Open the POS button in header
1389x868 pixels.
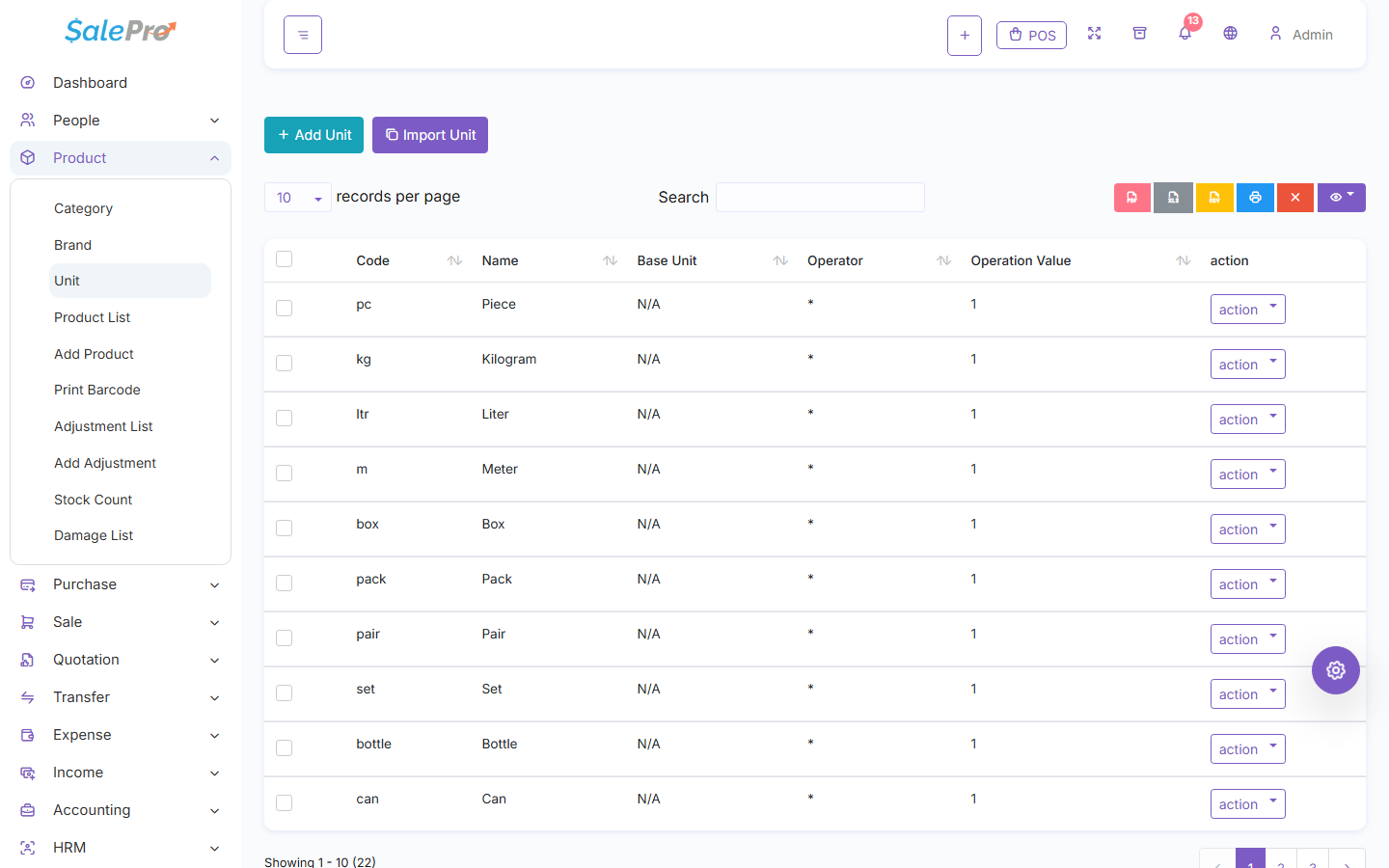tap(1031, 36)
